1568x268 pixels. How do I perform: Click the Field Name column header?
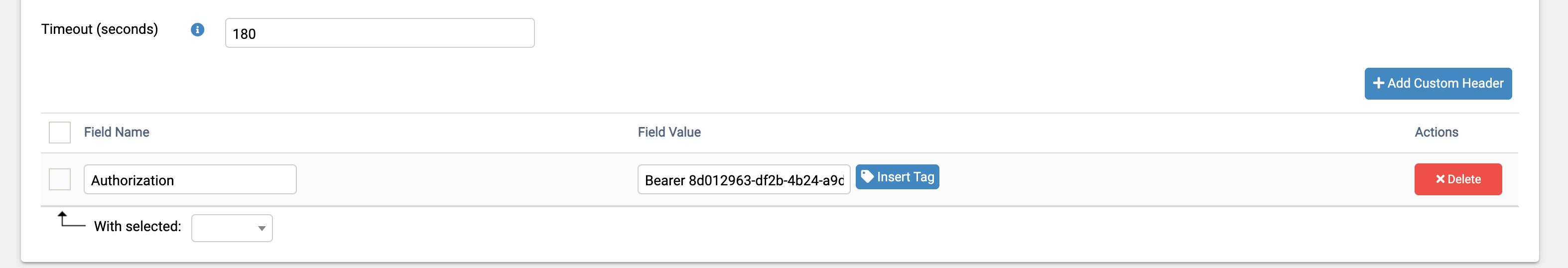(x=116, y=132)
